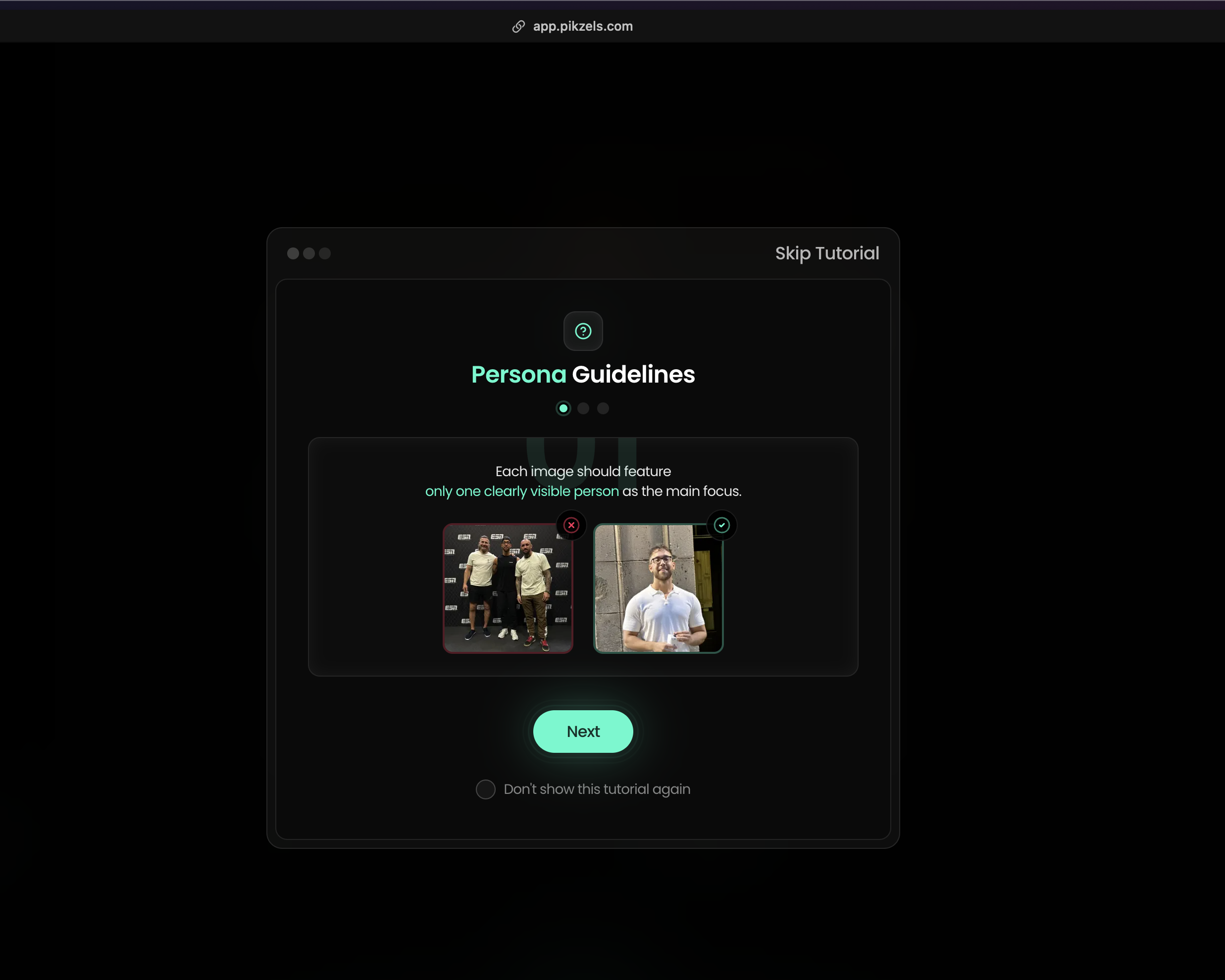
Task: Skip the tutorial via Skip Tutorial
Action: [x=827, y=253]
